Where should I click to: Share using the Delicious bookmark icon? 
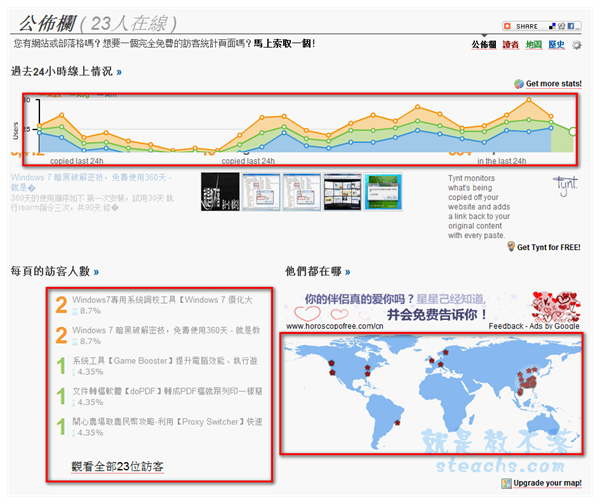coord(553,26)
